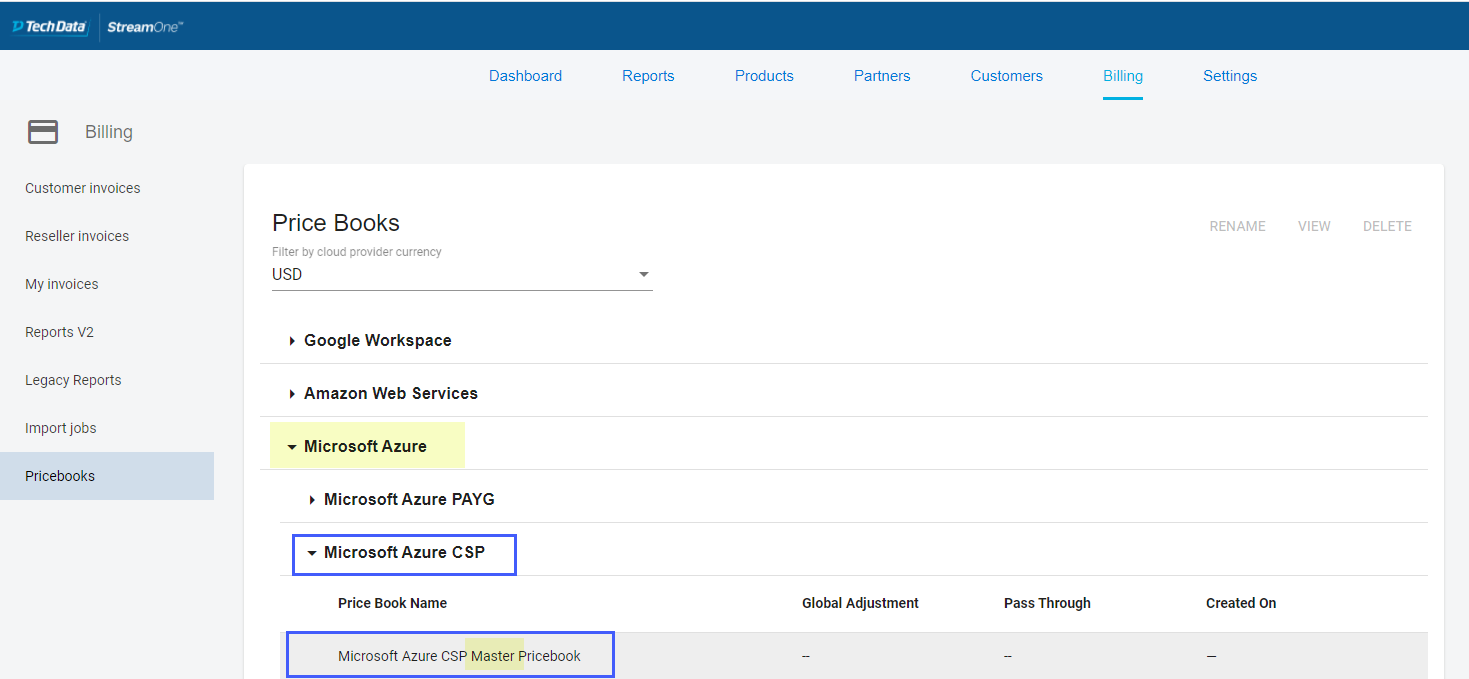The image size is (1469, 679).
Task: Go to the Partners tab
Action: click(x=882, y=76)
